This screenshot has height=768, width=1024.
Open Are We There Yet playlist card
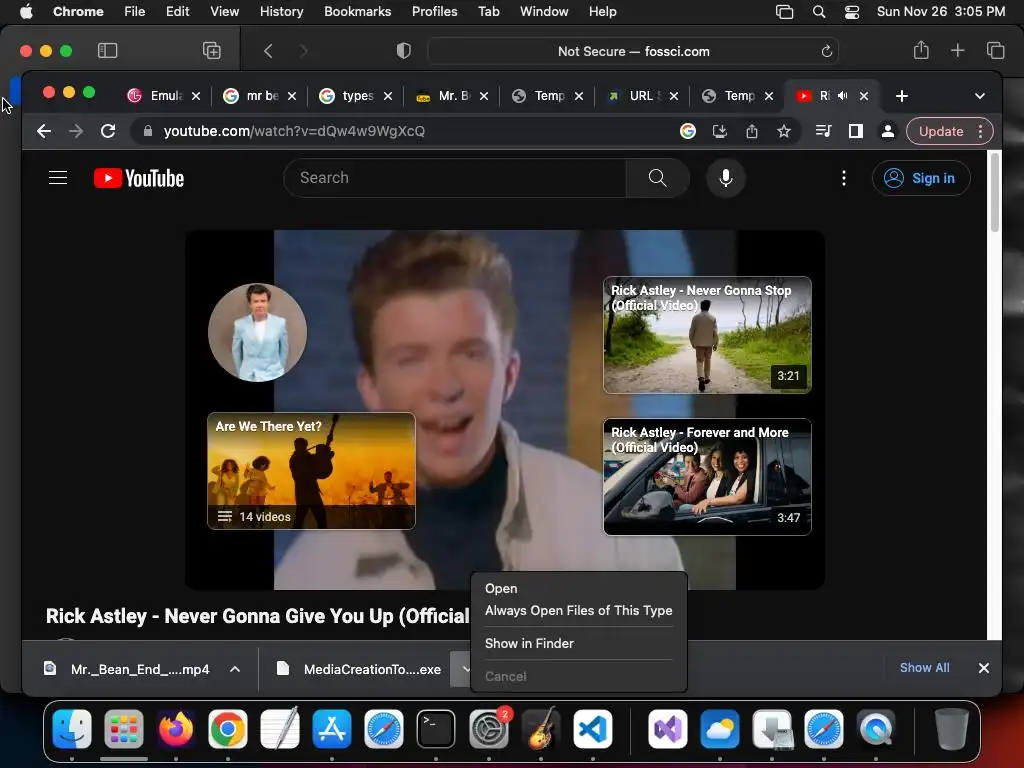(x=311, y=471)
